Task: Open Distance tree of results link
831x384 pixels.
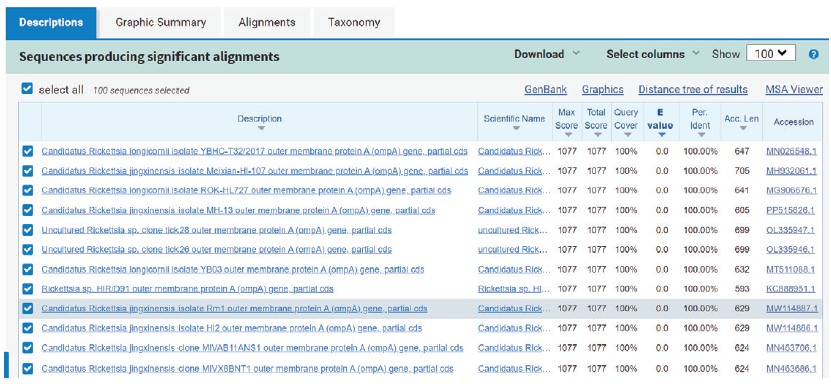Action: click(693, 90)
